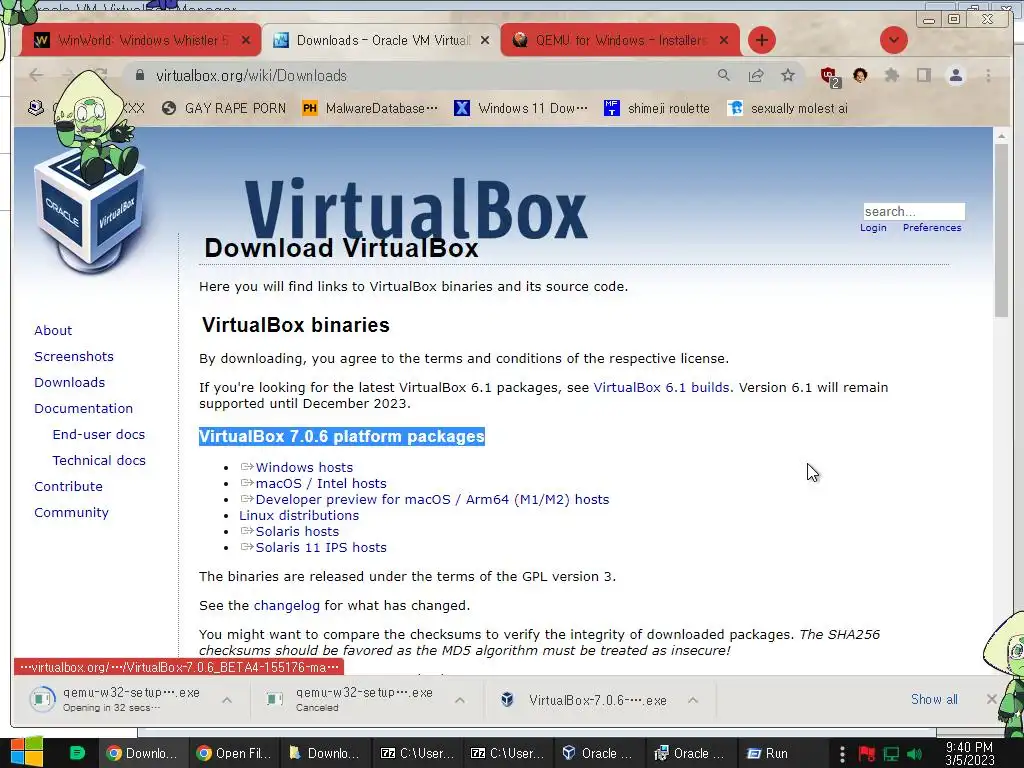The image size is (1024, 768).
Task: Open the changelog link
Action: [x=287, y=605]
